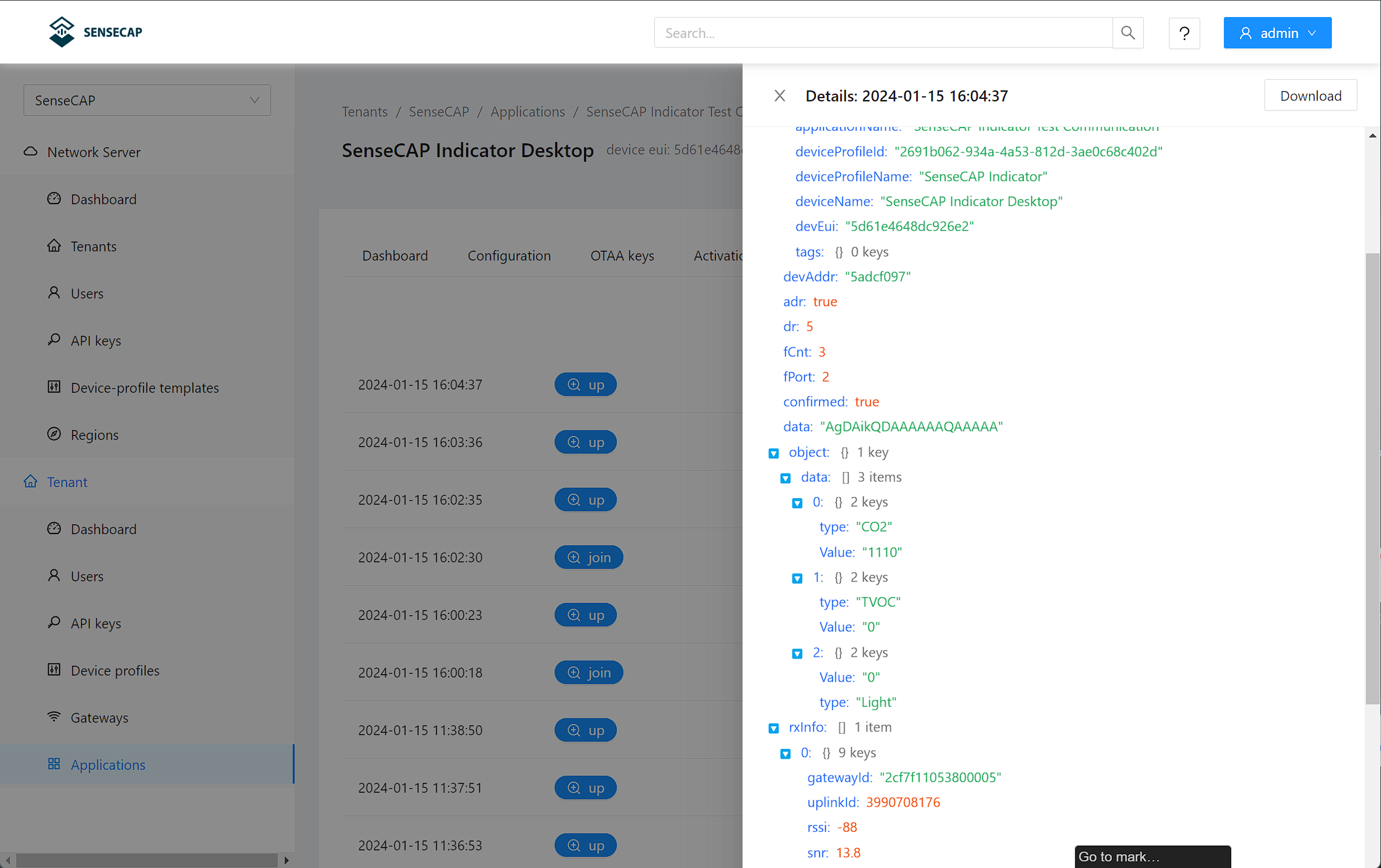Switch to the Configuration tab
The image size is (1381, 868).
point(509,255)
